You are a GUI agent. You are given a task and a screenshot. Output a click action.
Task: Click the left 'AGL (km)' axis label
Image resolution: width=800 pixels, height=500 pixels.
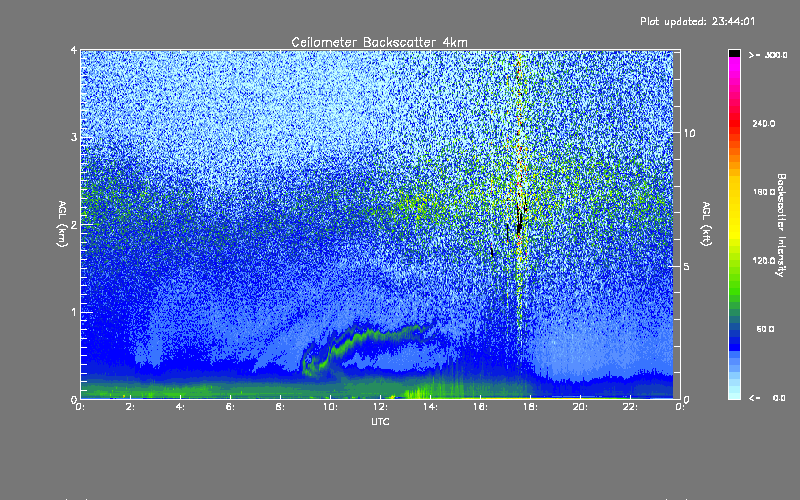(62, 224)
